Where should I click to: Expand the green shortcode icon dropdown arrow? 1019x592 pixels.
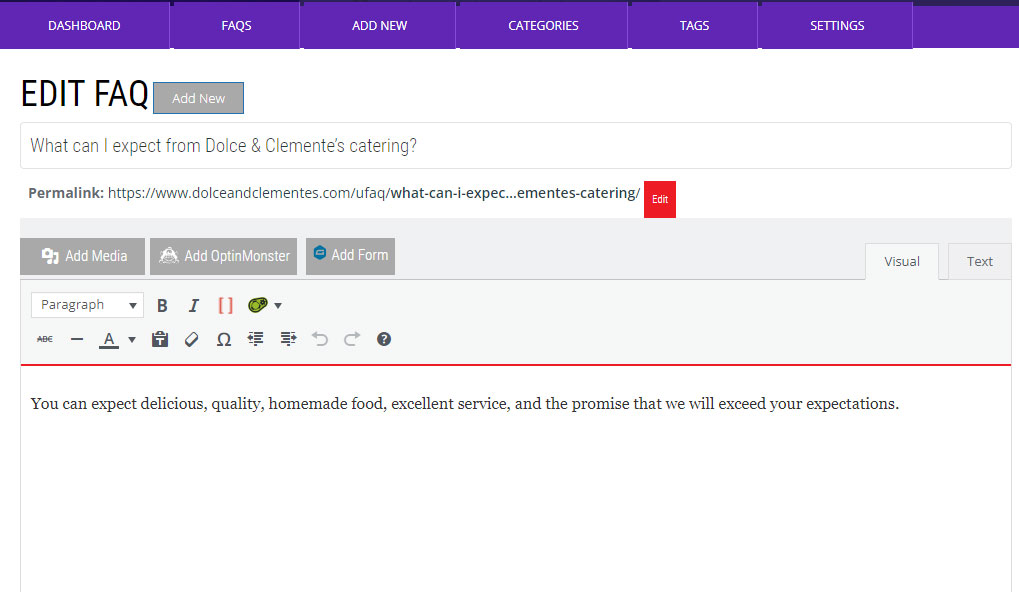tap(278, 305)
